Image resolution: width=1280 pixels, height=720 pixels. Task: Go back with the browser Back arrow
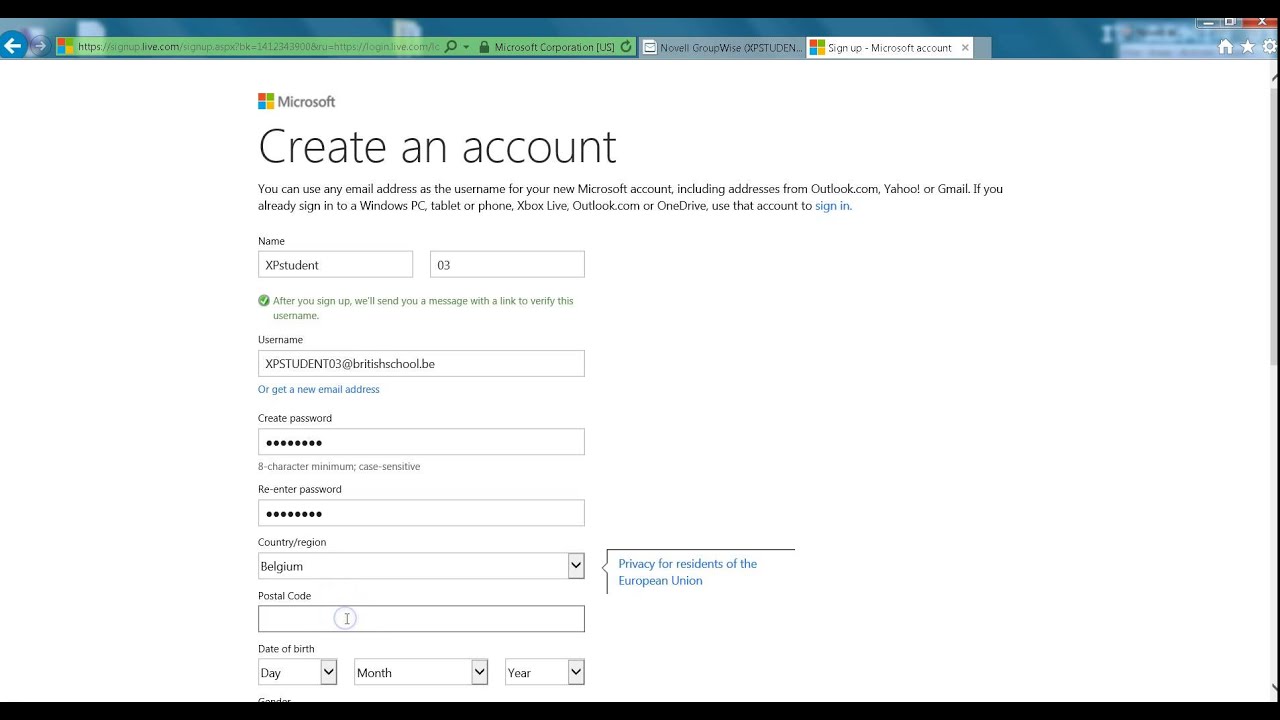13,45
